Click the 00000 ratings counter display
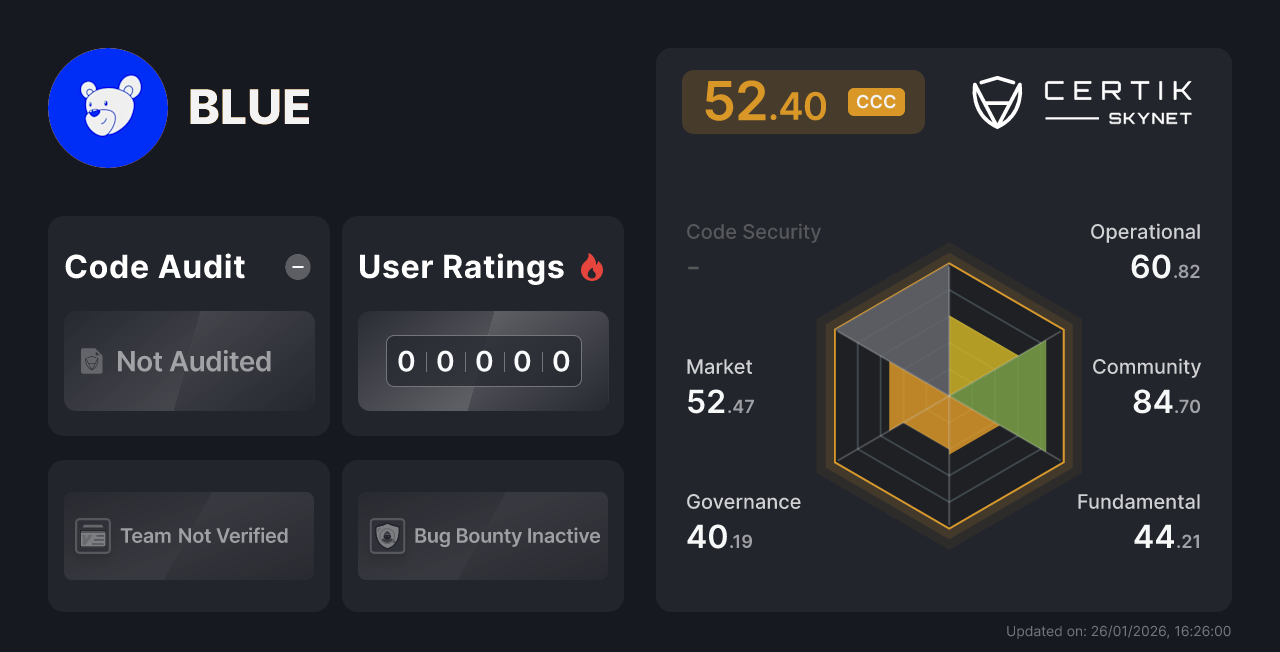Viewport: 1280px width, 652px height. (x=483, y=361)
